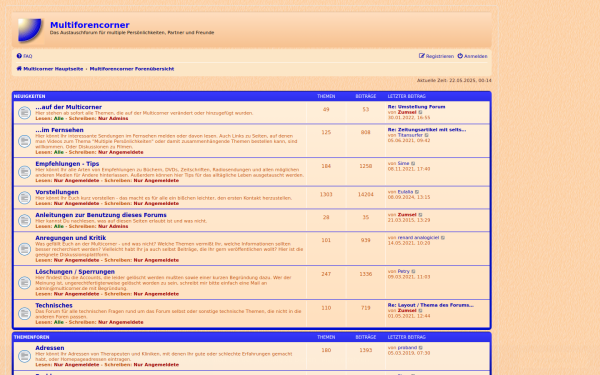Screen dimensions: 600x375
Task: Click the forum icon for ...im Fernsehen
Action: coord(24,141)
